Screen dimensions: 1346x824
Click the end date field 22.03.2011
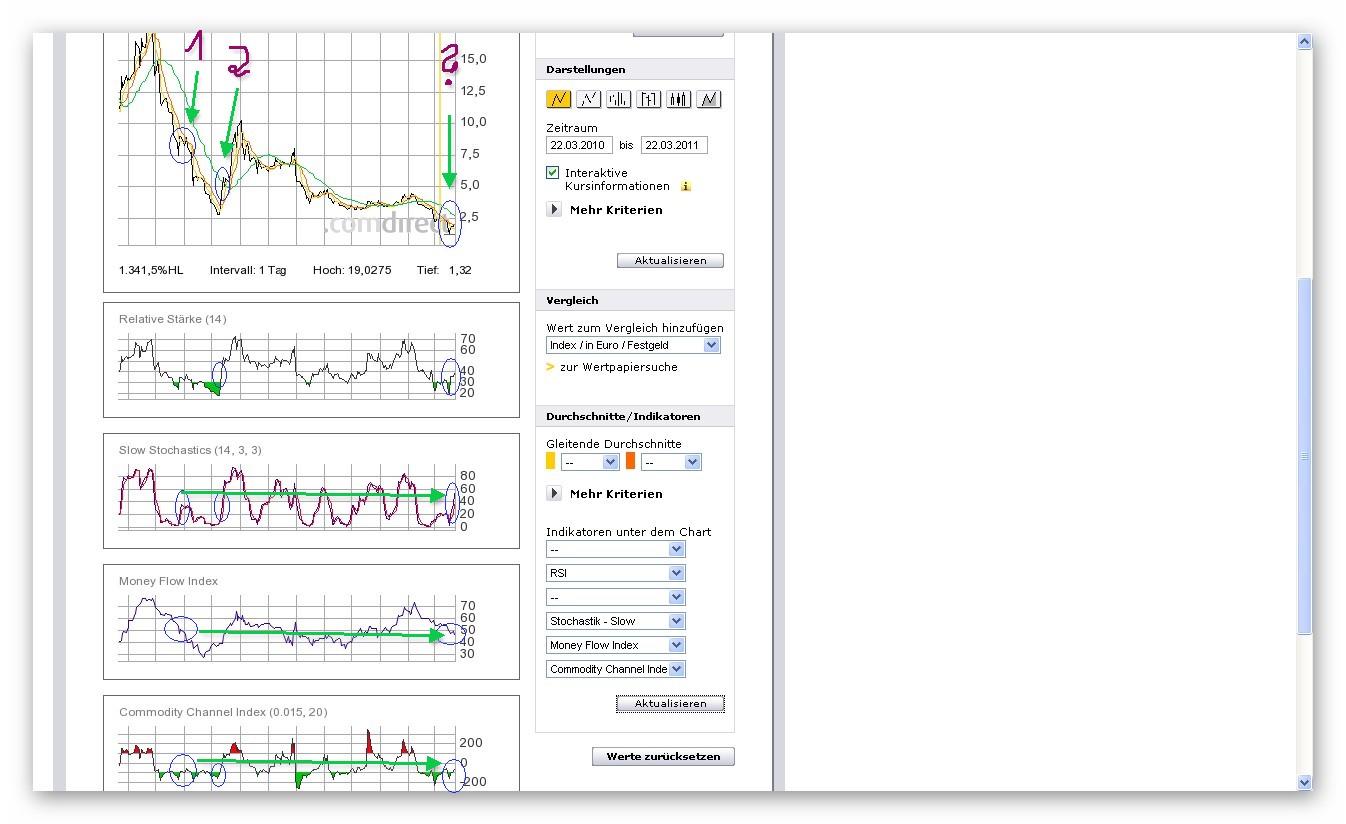point(674,145)
